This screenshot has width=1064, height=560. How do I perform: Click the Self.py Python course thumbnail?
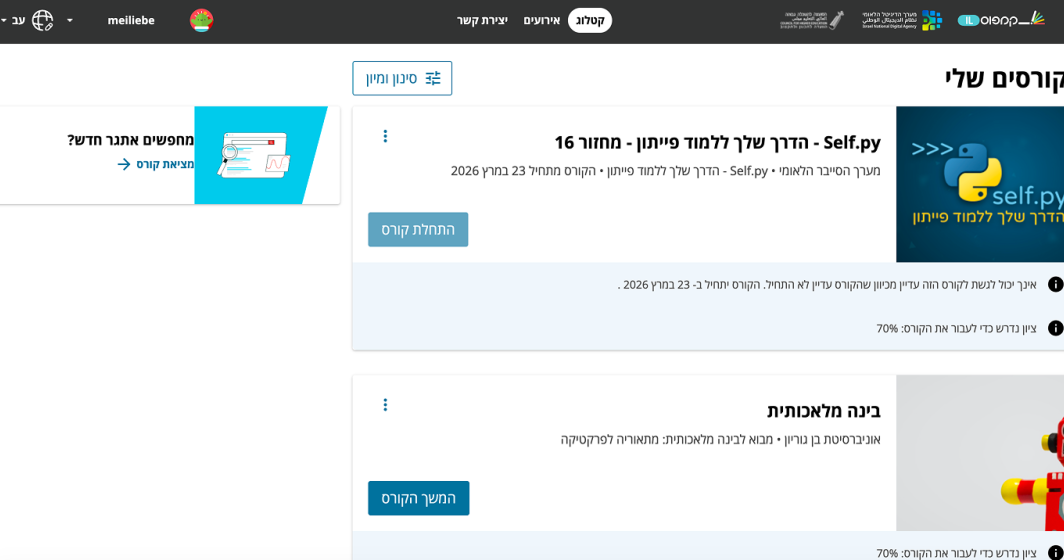[980, 184]
